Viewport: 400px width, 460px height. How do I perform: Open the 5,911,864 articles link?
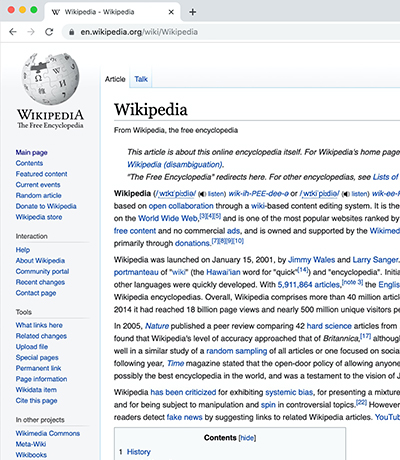click(x=308, y=285)
